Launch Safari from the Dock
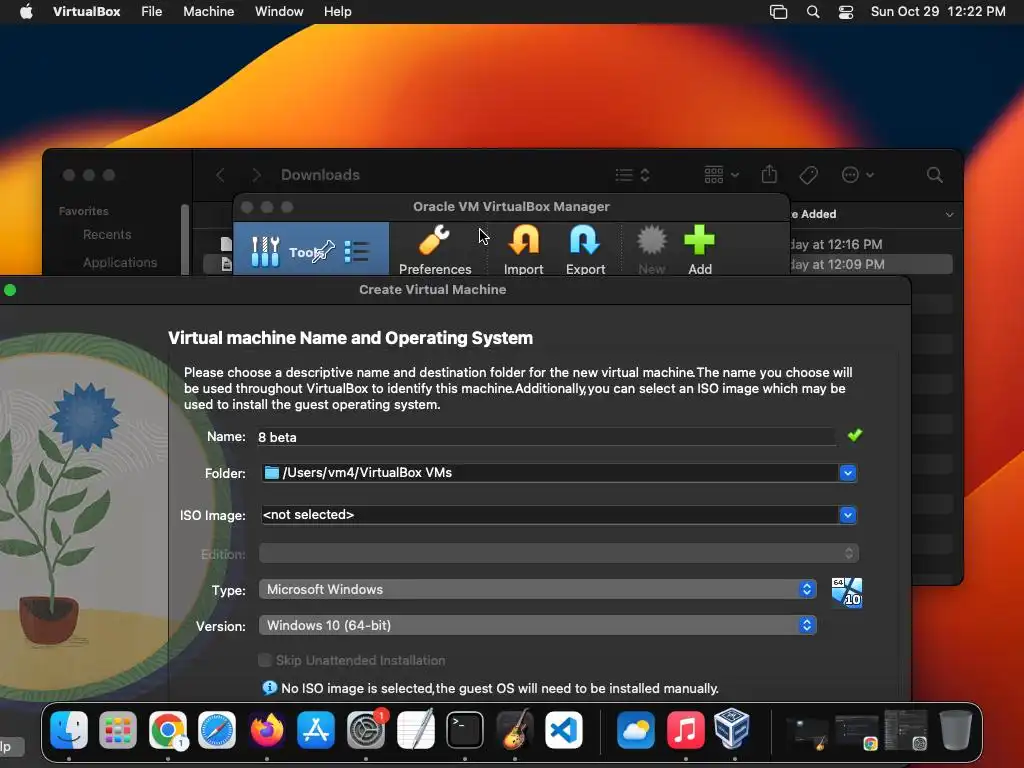 [x=217, y=729]
